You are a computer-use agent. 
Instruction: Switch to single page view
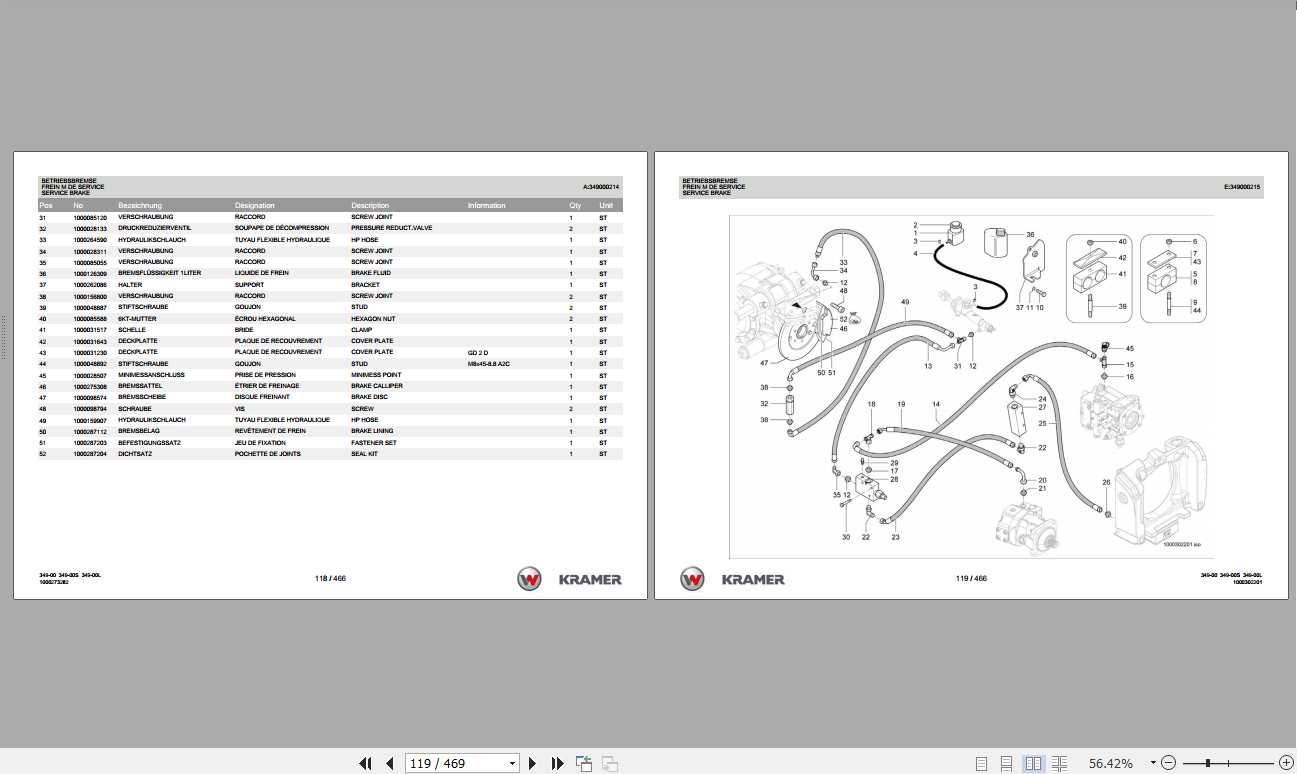[981, 763]
